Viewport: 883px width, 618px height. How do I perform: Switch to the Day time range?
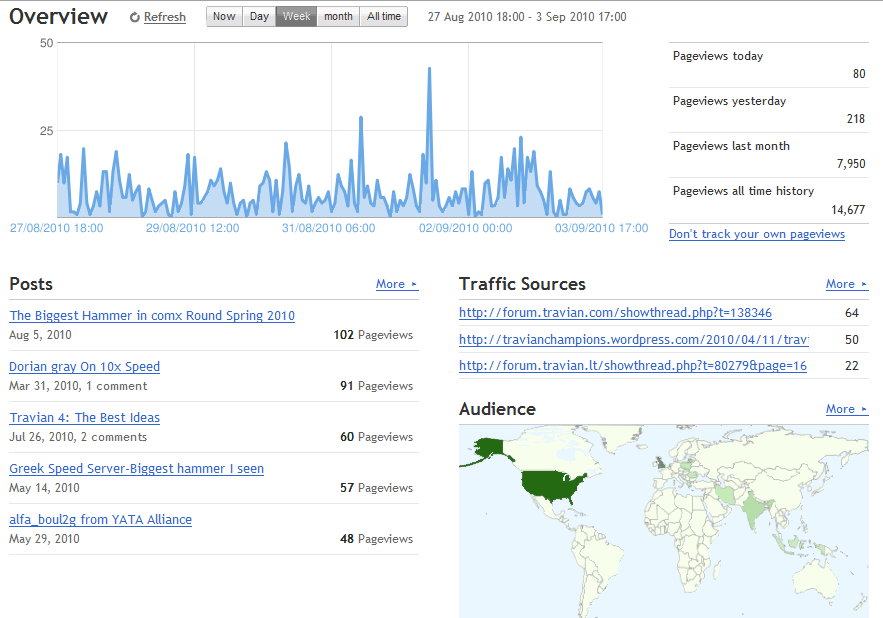[x=259, y=17]
